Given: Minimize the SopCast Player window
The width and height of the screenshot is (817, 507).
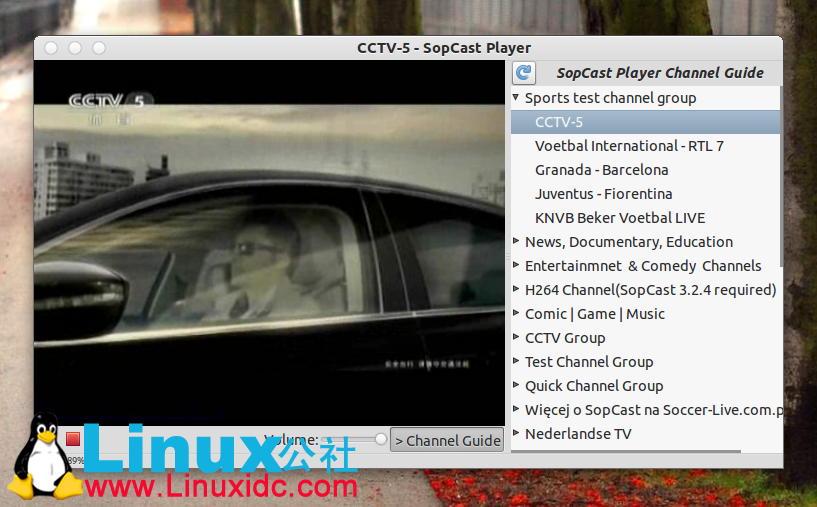Looking at the screenshot, I should 75,48.
